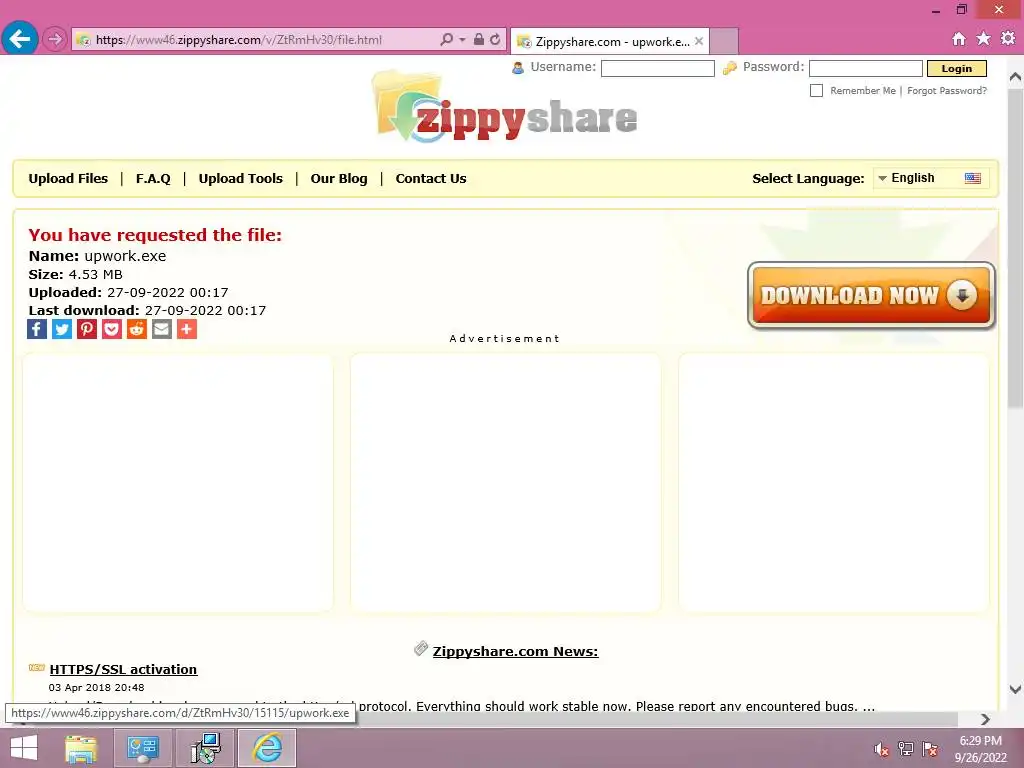This screenshot has width=1024, height=768.
Task: Refresh the page with reload icon
Action: coord(495,39)
